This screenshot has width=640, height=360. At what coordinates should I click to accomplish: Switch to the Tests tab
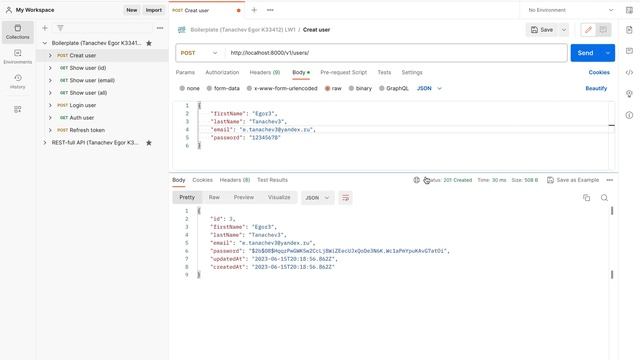point(384,72)
